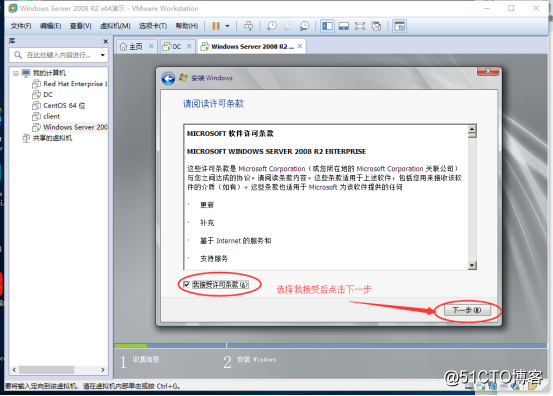Image resolution: width=553 pixels, height=396 pixels.
Task: Close the DC tab
Action: [x=189, y=46]
